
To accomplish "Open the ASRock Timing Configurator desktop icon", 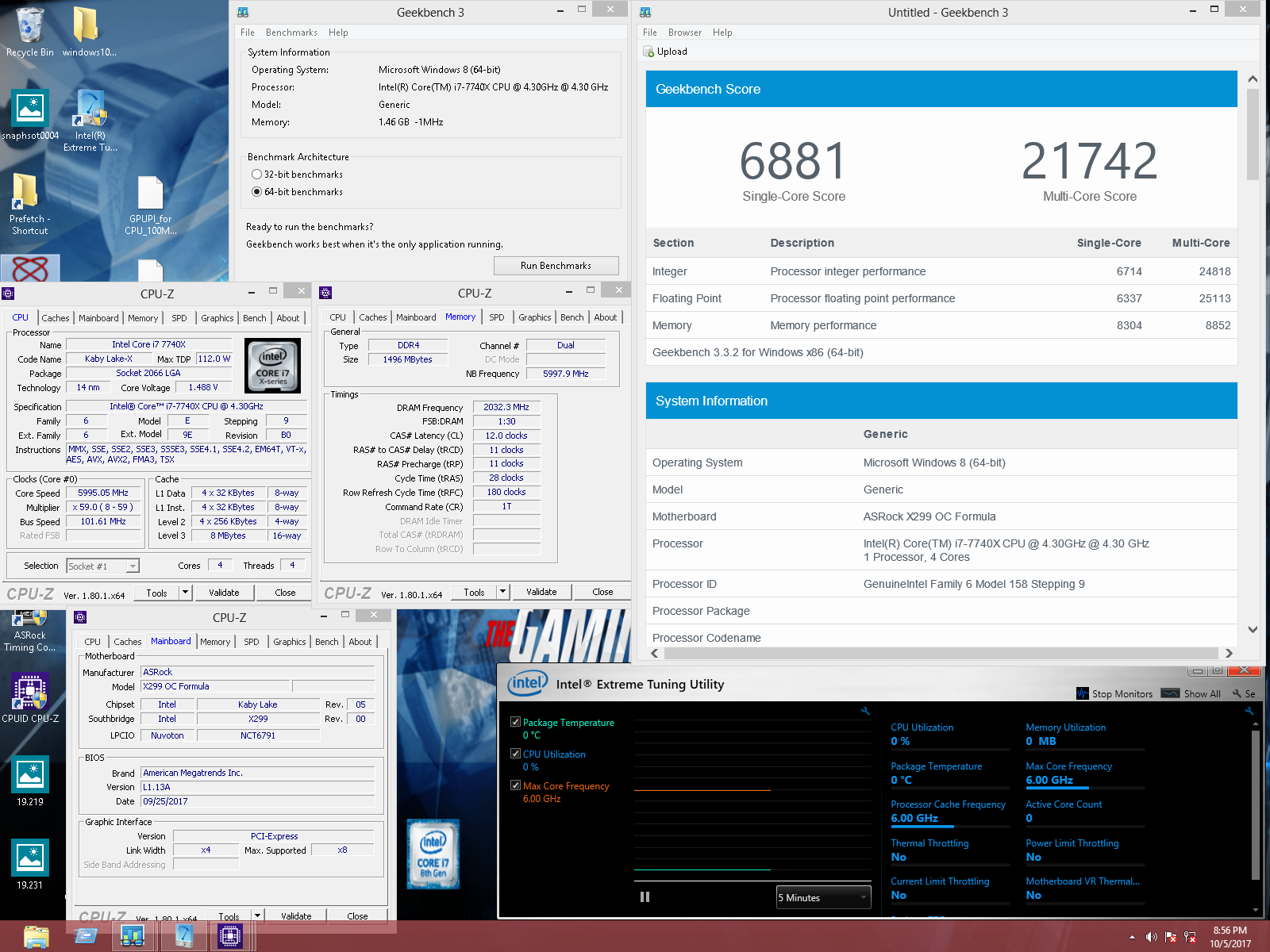I will point(29,632).
